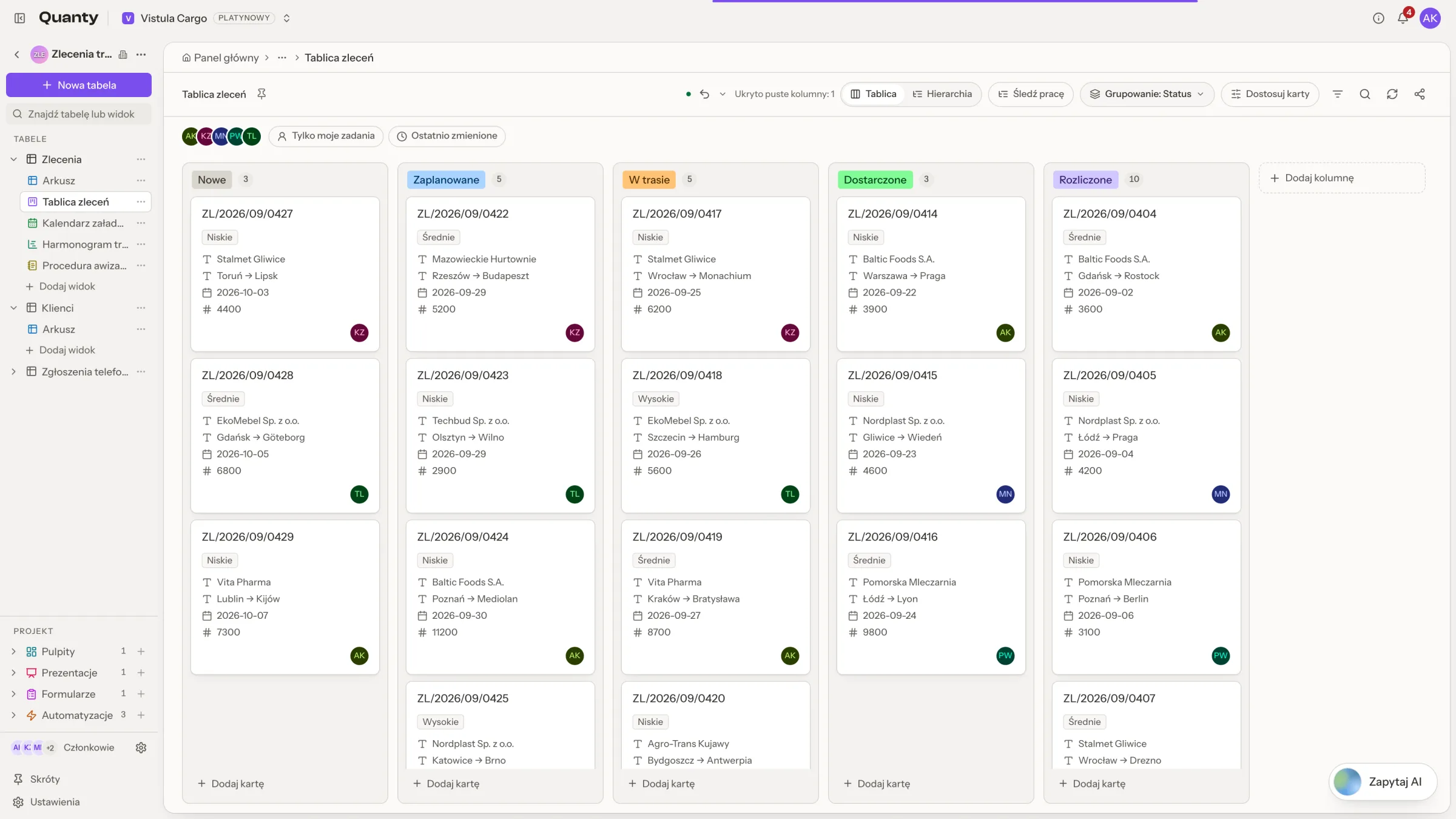
Task: Go back with sidebar arrow
Action: click(x=16, y=55)
